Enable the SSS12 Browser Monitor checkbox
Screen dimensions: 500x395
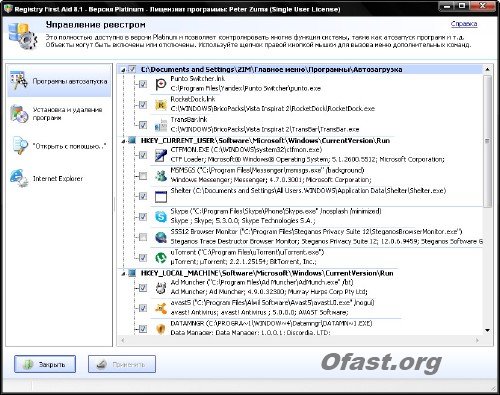(x=143, y=237)
